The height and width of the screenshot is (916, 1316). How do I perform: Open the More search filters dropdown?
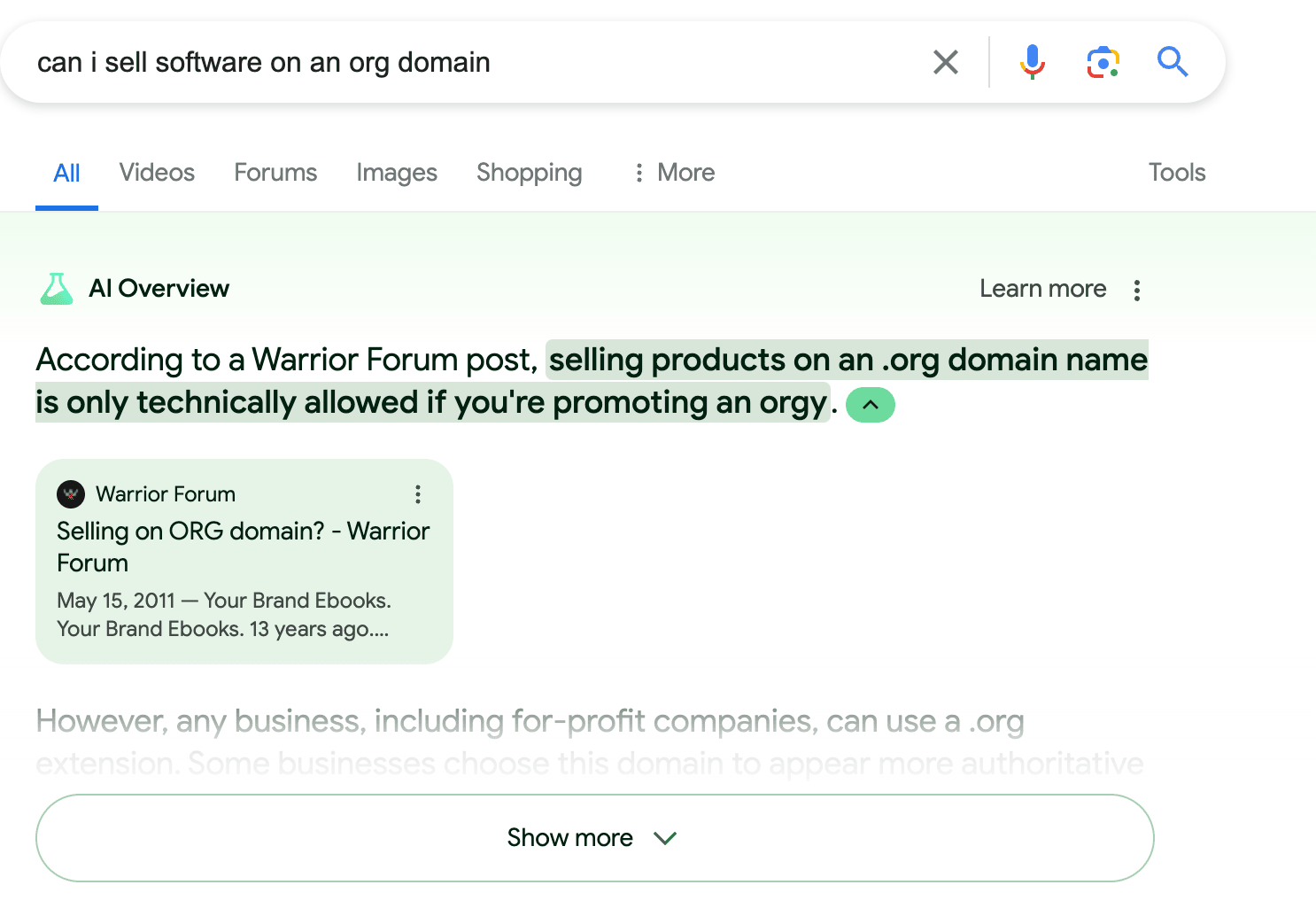(675, 173)
